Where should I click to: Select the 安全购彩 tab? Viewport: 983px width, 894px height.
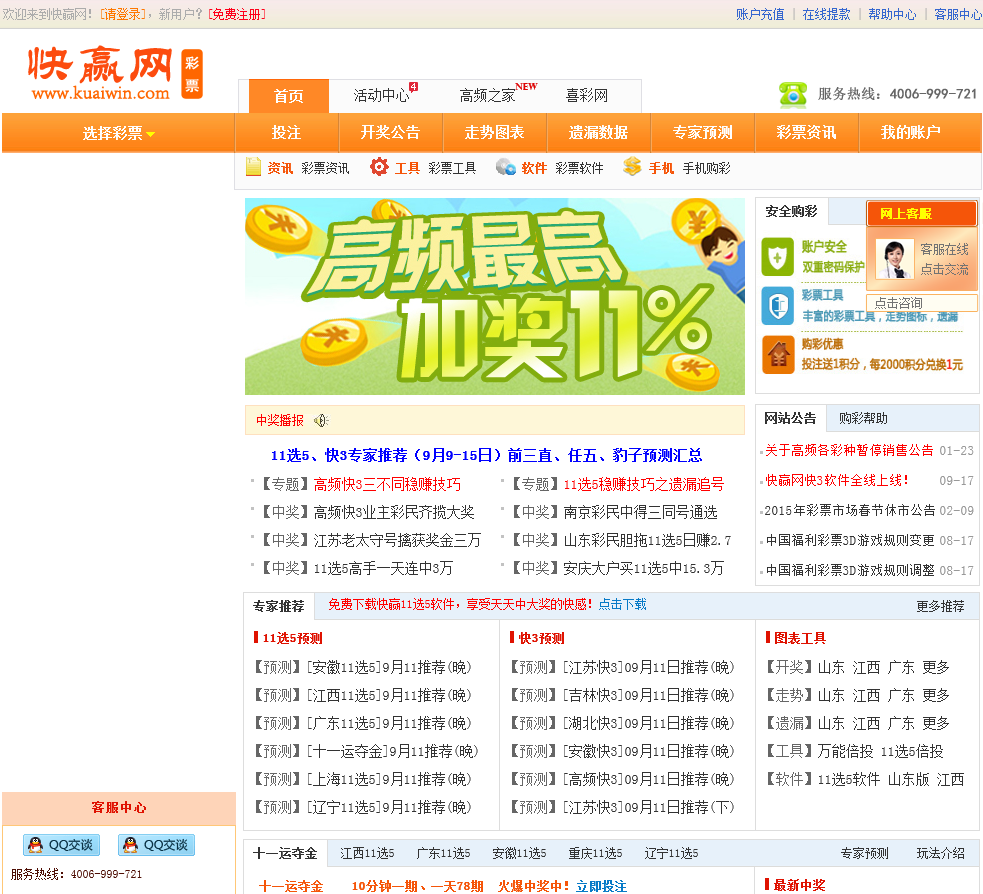click(791, 211)
